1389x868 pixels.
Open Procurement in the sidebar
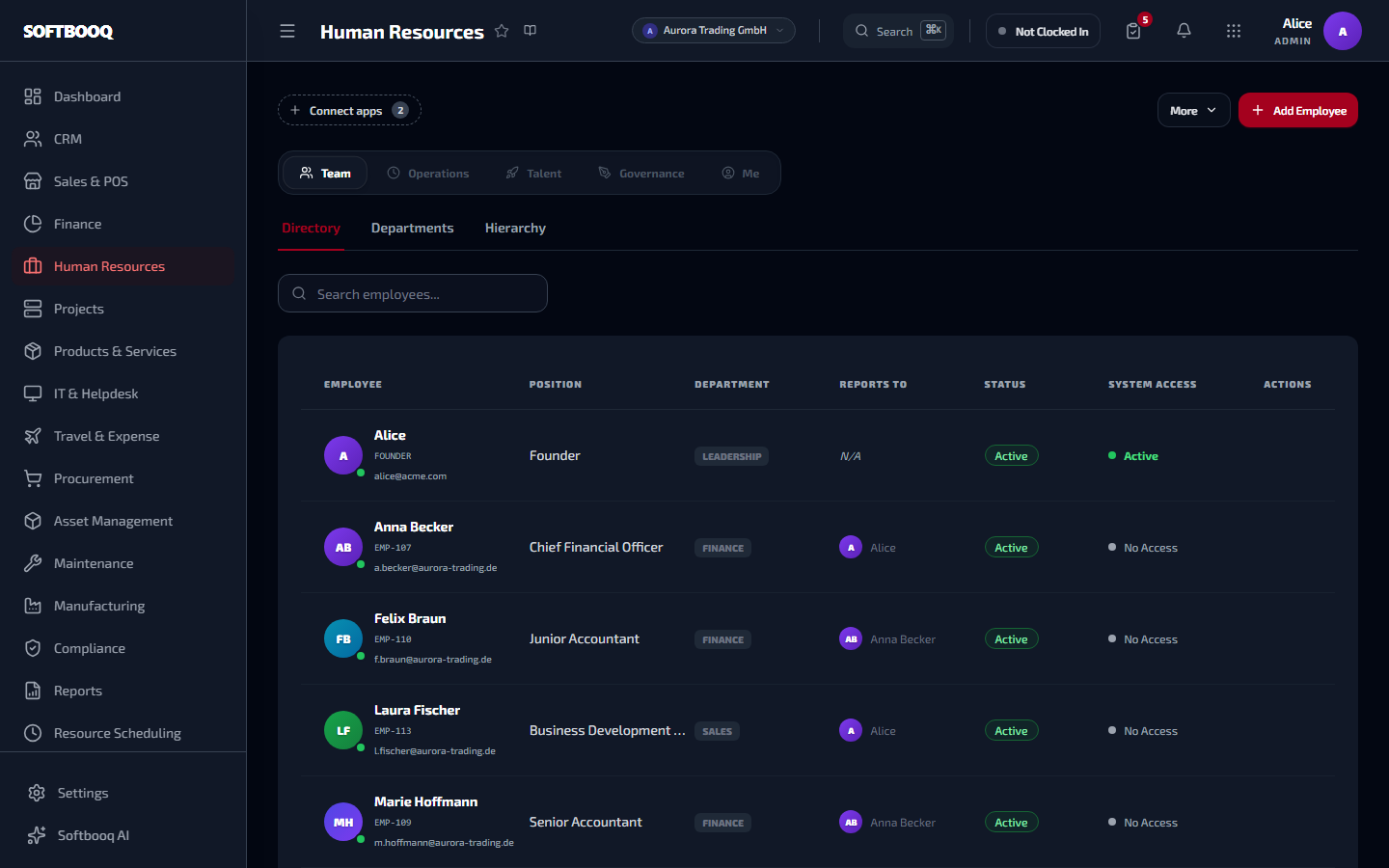[x=123, y=478]
